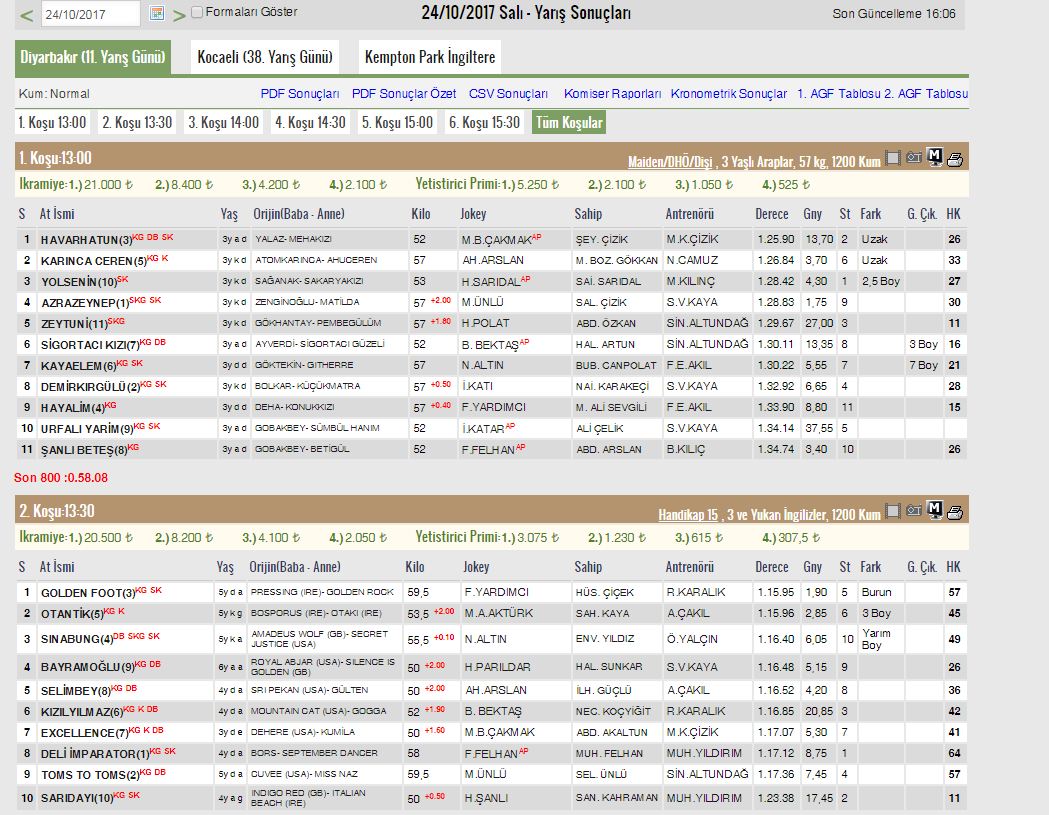Show all races with Tüm Koşular
Image resolution: width=1049 pixels, height=815 pixels.
tap(568, 123)
